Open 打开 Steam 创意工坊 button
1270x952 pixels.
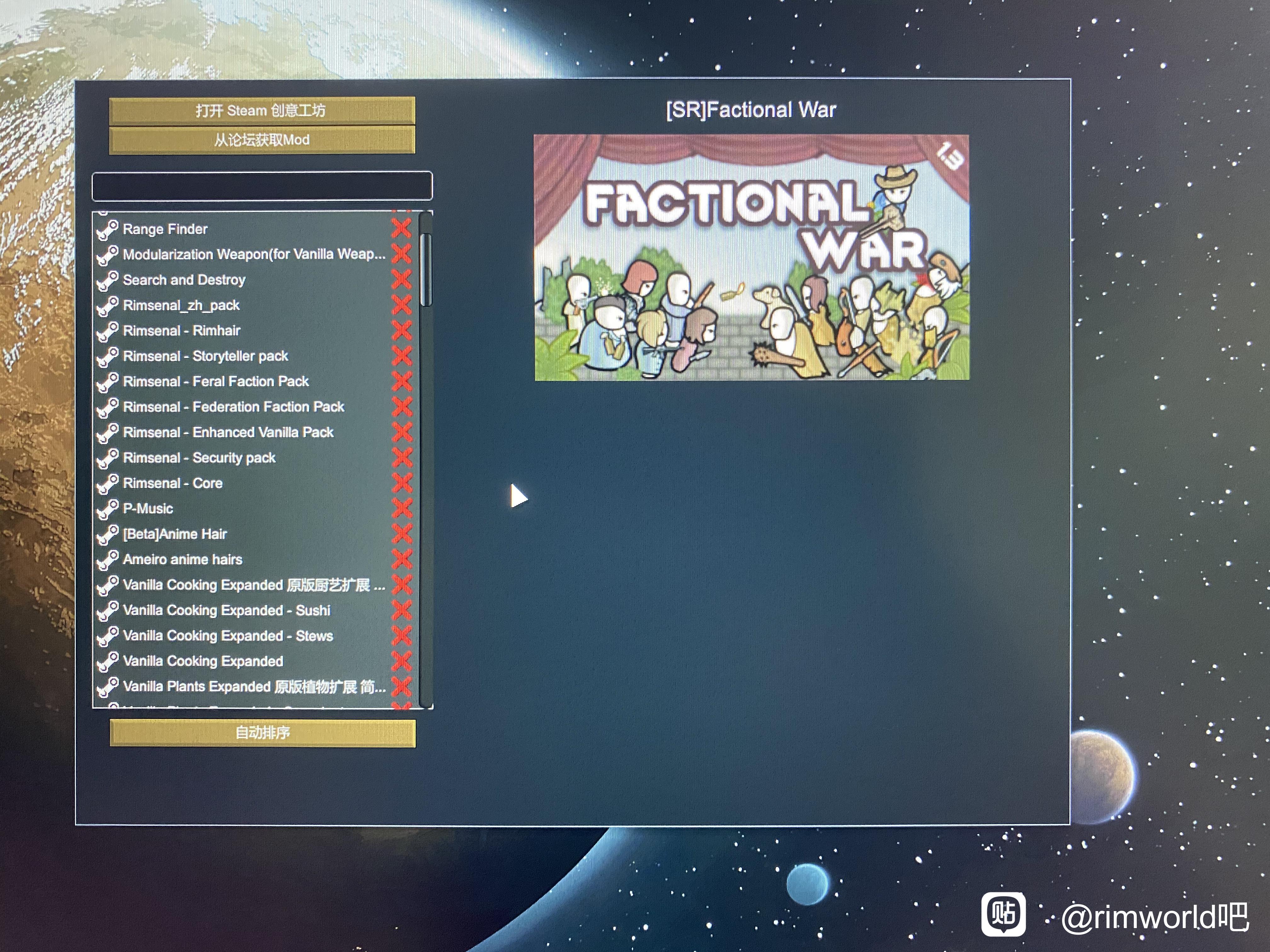coord(262,110)
